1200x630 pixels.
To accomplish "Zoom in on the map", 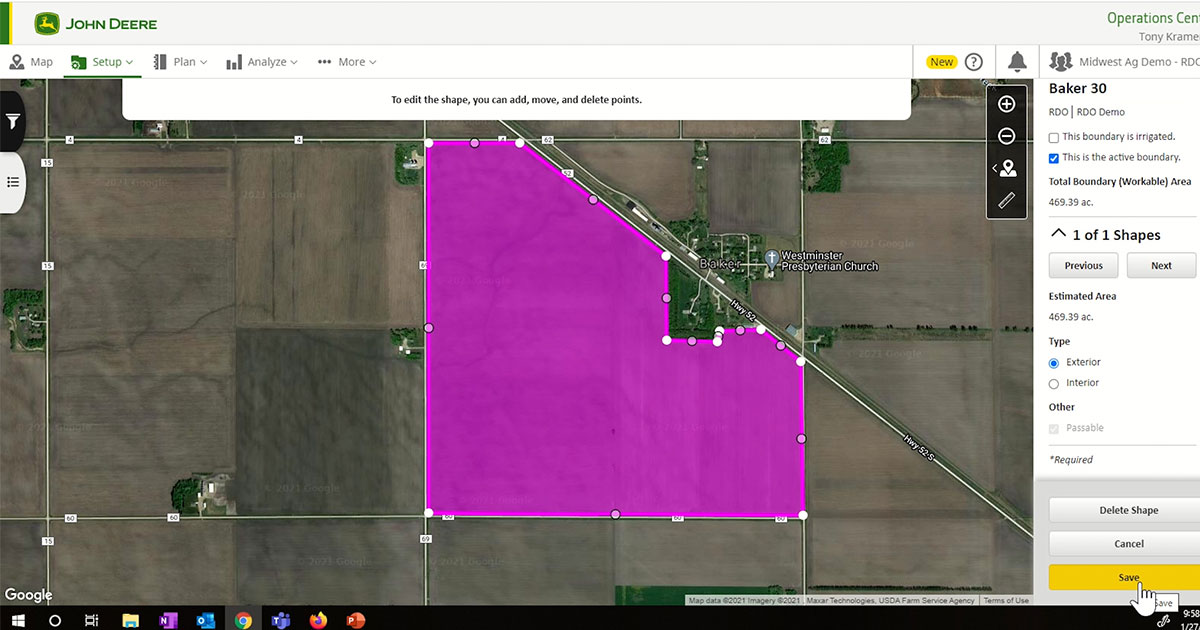I will (x=1007, y=103).
